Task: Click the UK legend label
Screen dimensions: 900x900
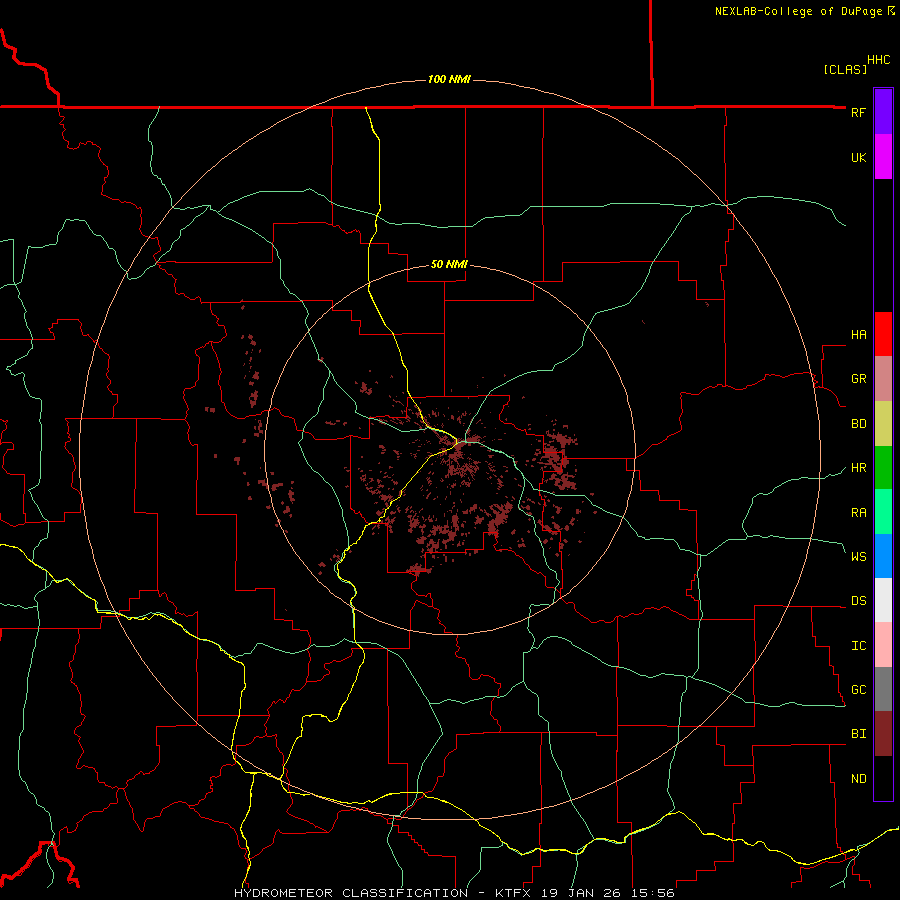Action: pyautogui.click(x=858, y=157)
